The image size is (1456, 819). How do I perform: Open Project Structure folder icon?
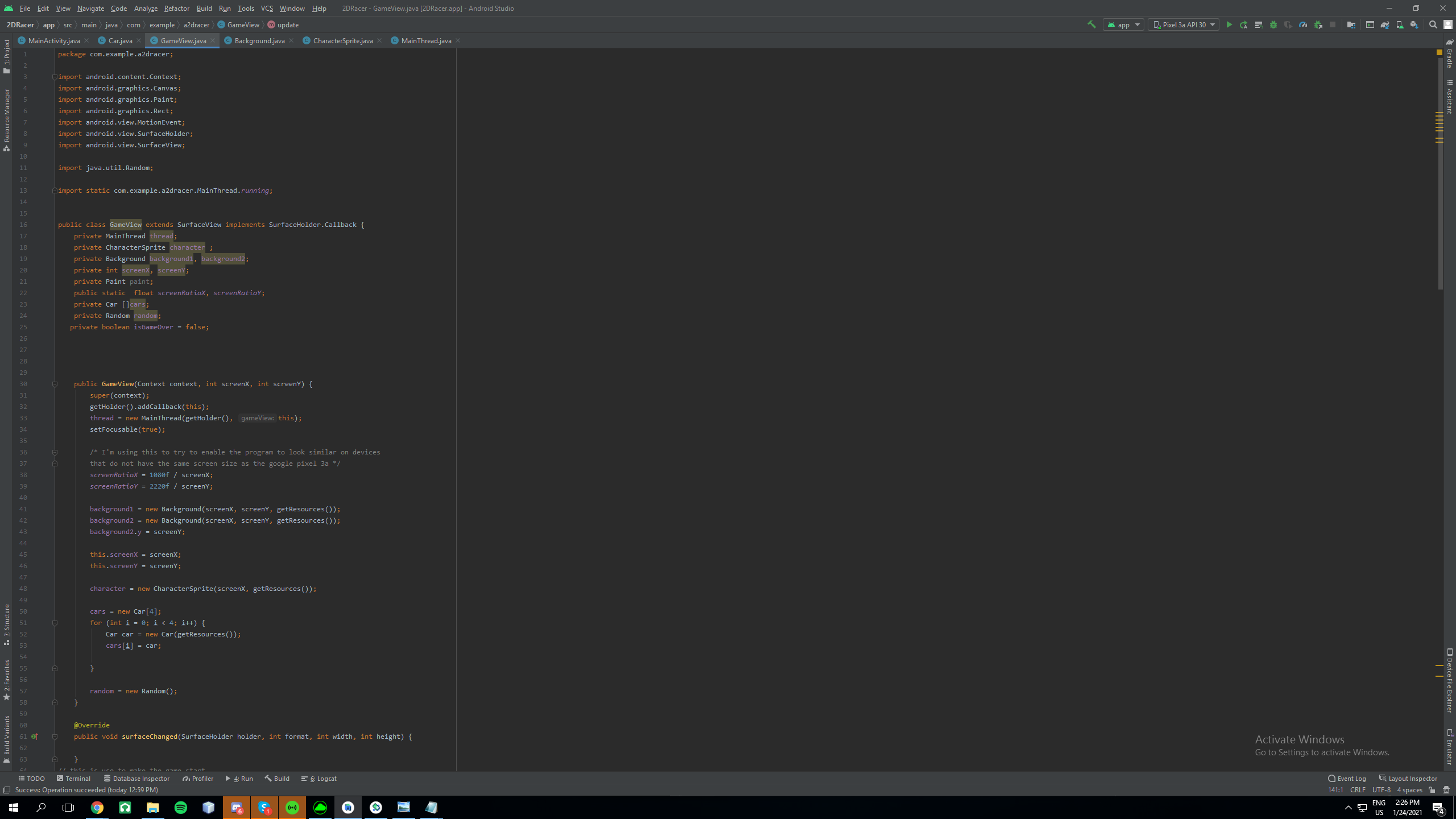1351,24
